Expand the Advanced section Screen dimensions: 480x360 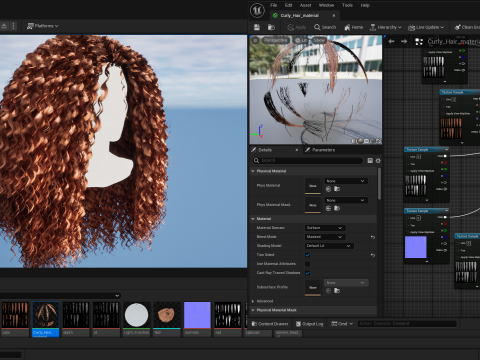pyautogui.click(x=253, y=301)
